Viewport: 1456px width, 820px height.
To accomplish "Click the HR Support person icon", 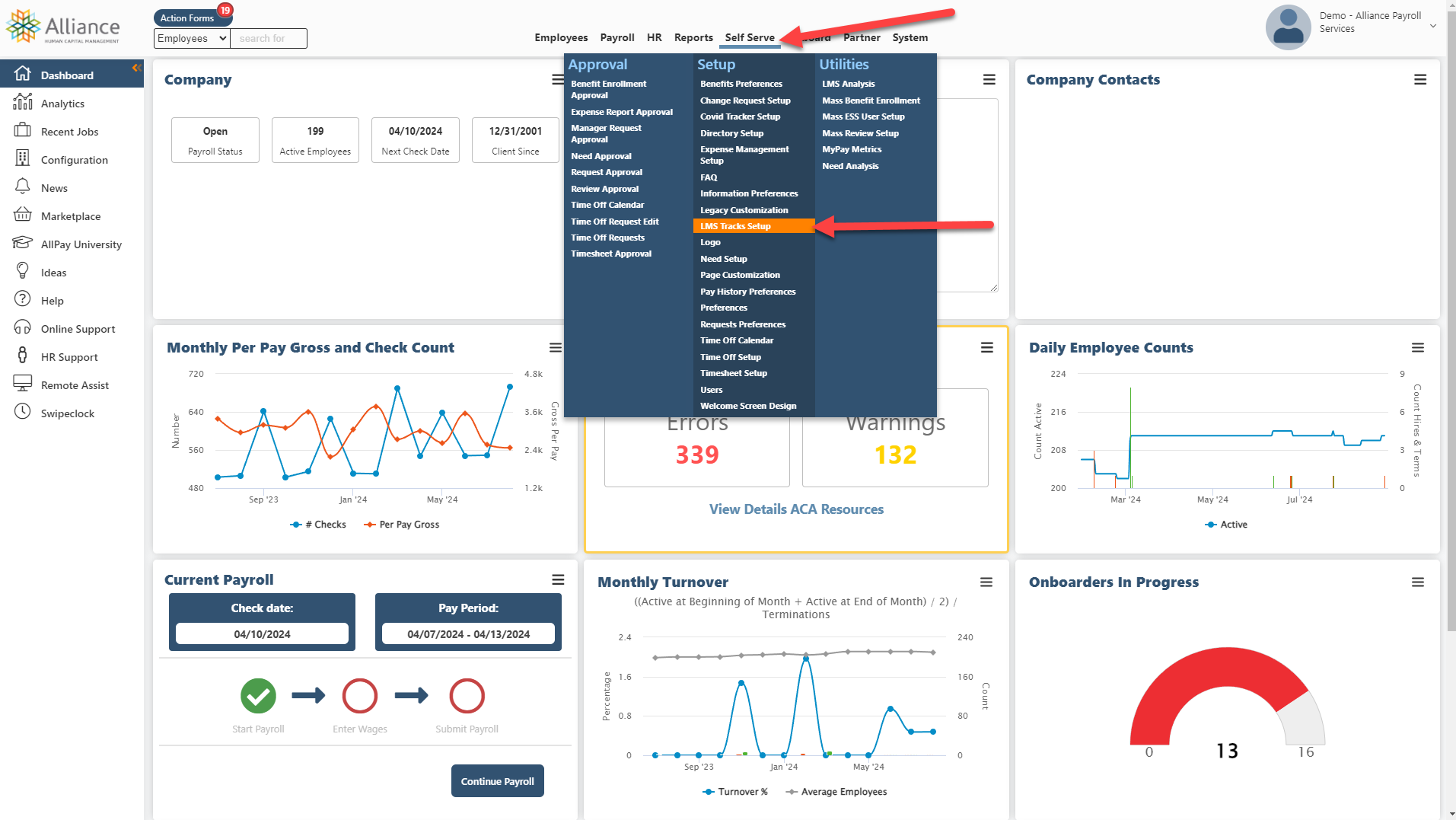I will click(x=23, y=356).
